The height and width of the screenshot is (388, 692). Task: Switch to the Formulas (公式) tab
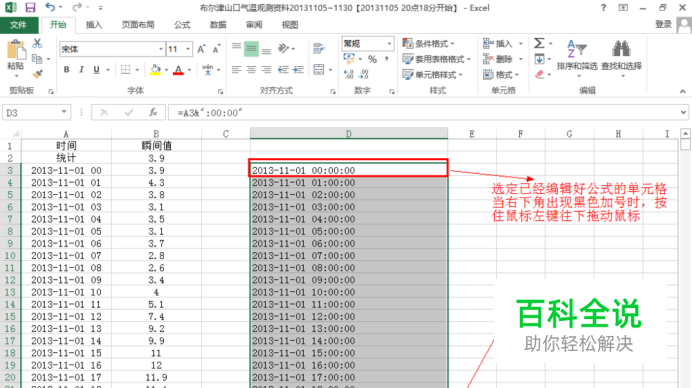(182, 25)
